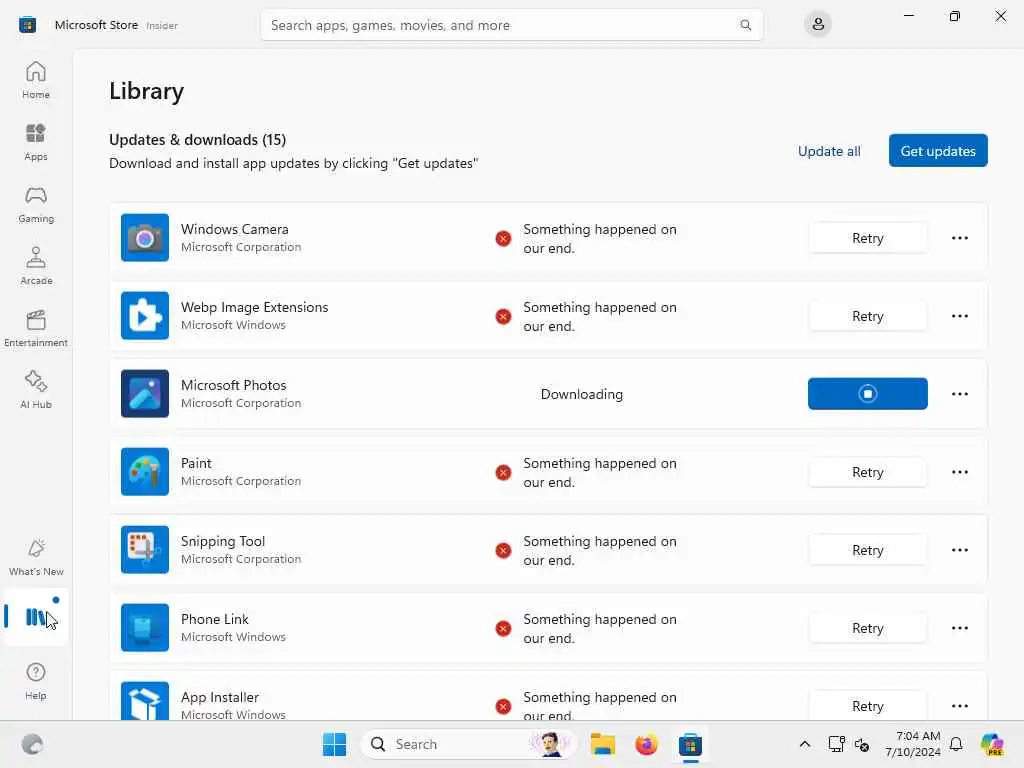Click the error icon next to Windows Camera
The height and width of the screenshot is (768, 1024).
(503, 238)
